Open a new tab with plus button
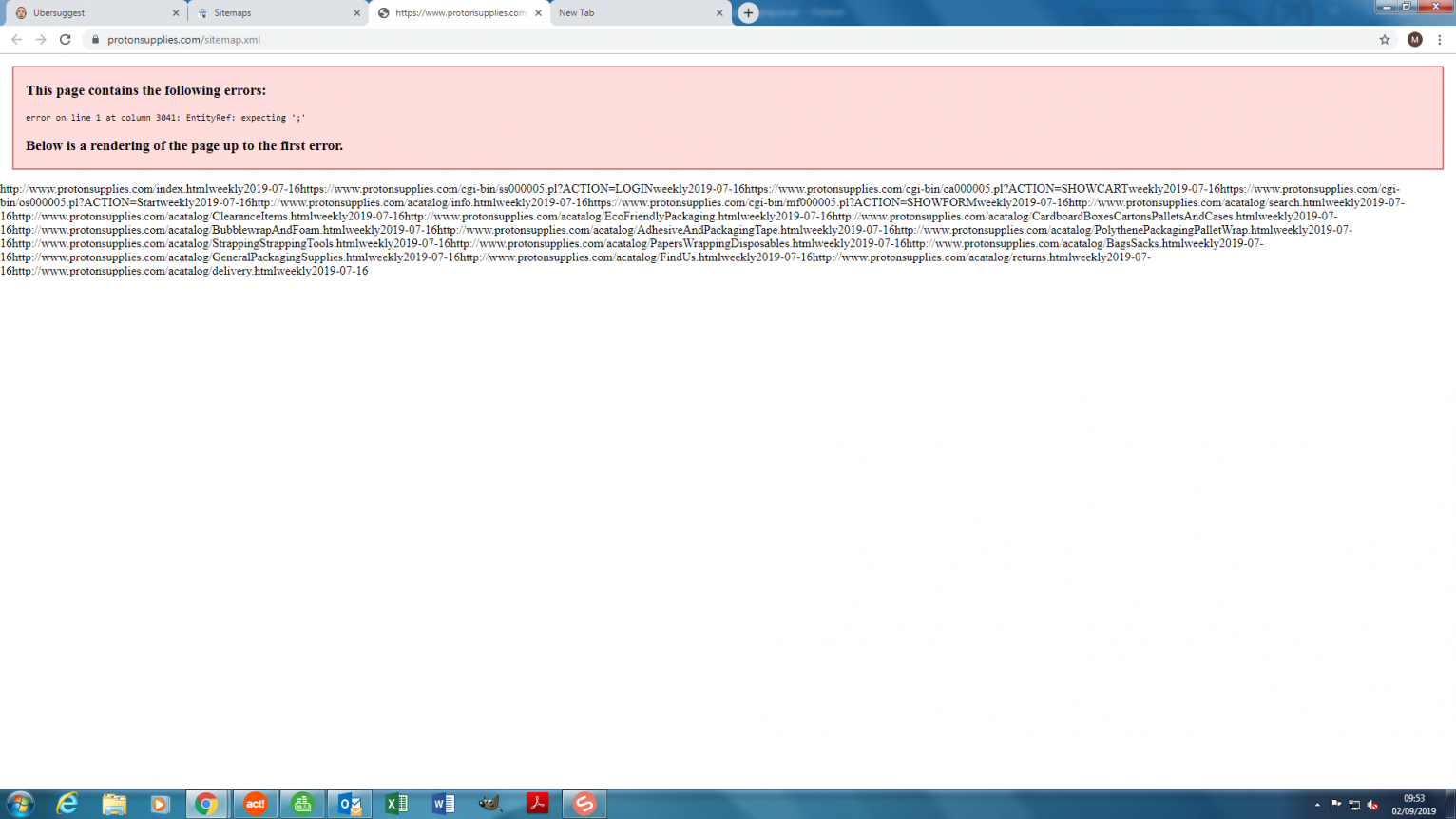1456x819 pixels. (x=748, y=13)
